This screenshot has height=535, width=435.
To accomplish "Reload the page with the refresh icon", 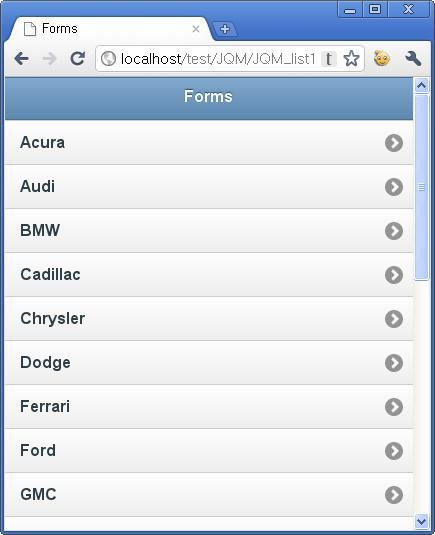I will click(77, 59).
